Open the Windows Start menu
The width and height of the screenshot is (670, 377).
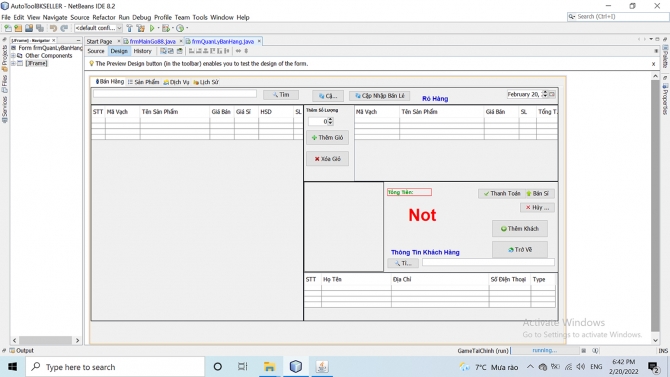(12, 367)
